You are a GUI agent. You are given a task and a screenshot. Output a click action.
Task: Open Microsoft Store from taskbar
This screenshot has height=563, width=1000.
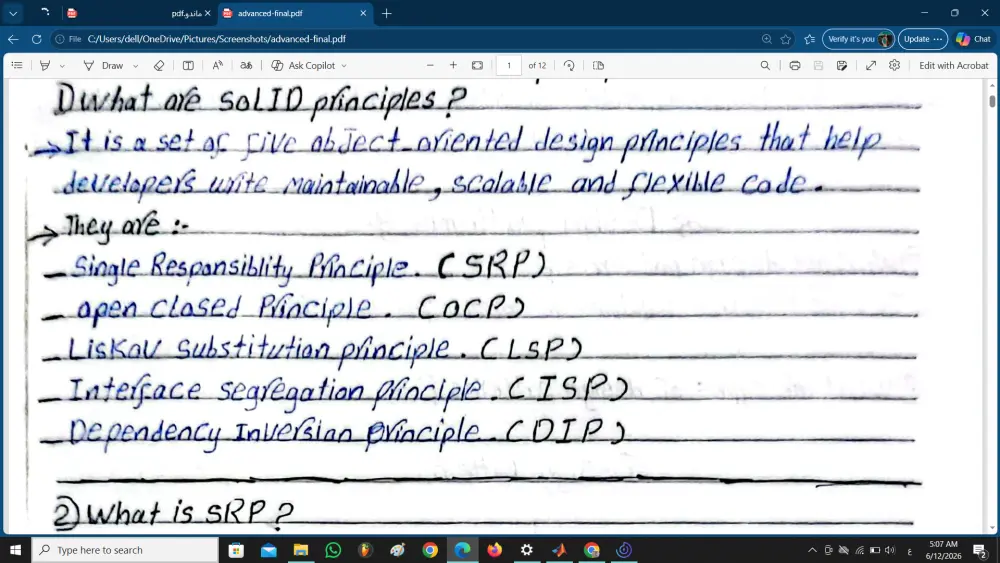pyautogui.click(x=236, y=550)
